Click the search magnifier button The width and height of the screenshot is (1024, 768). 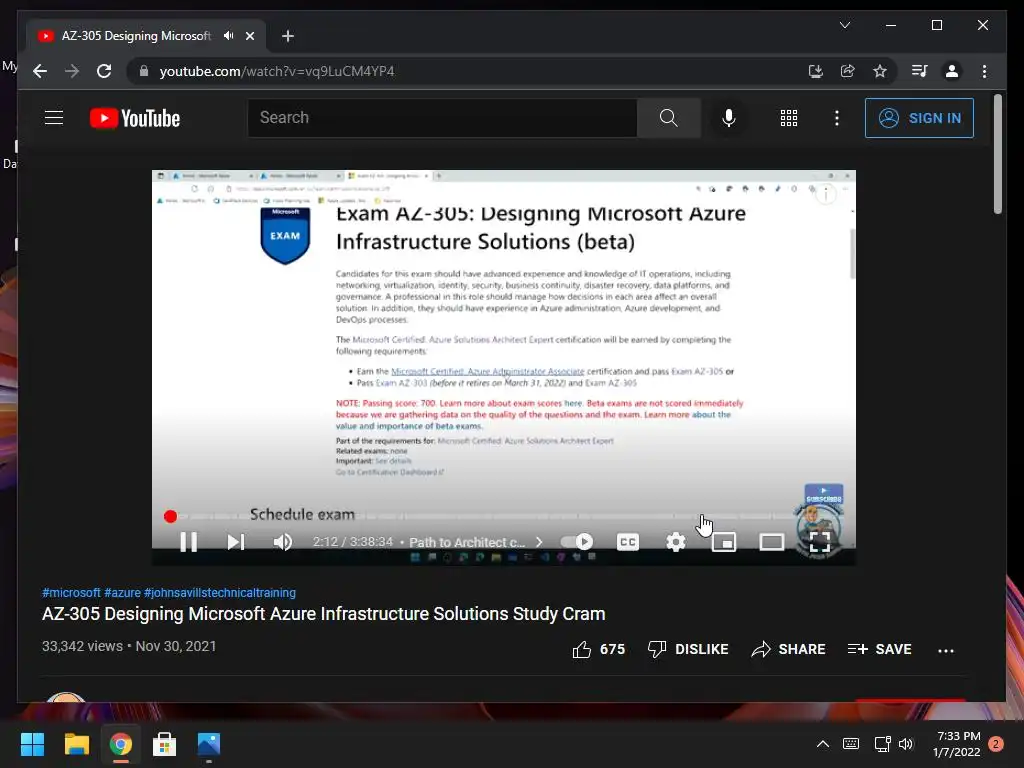point(669,118)
